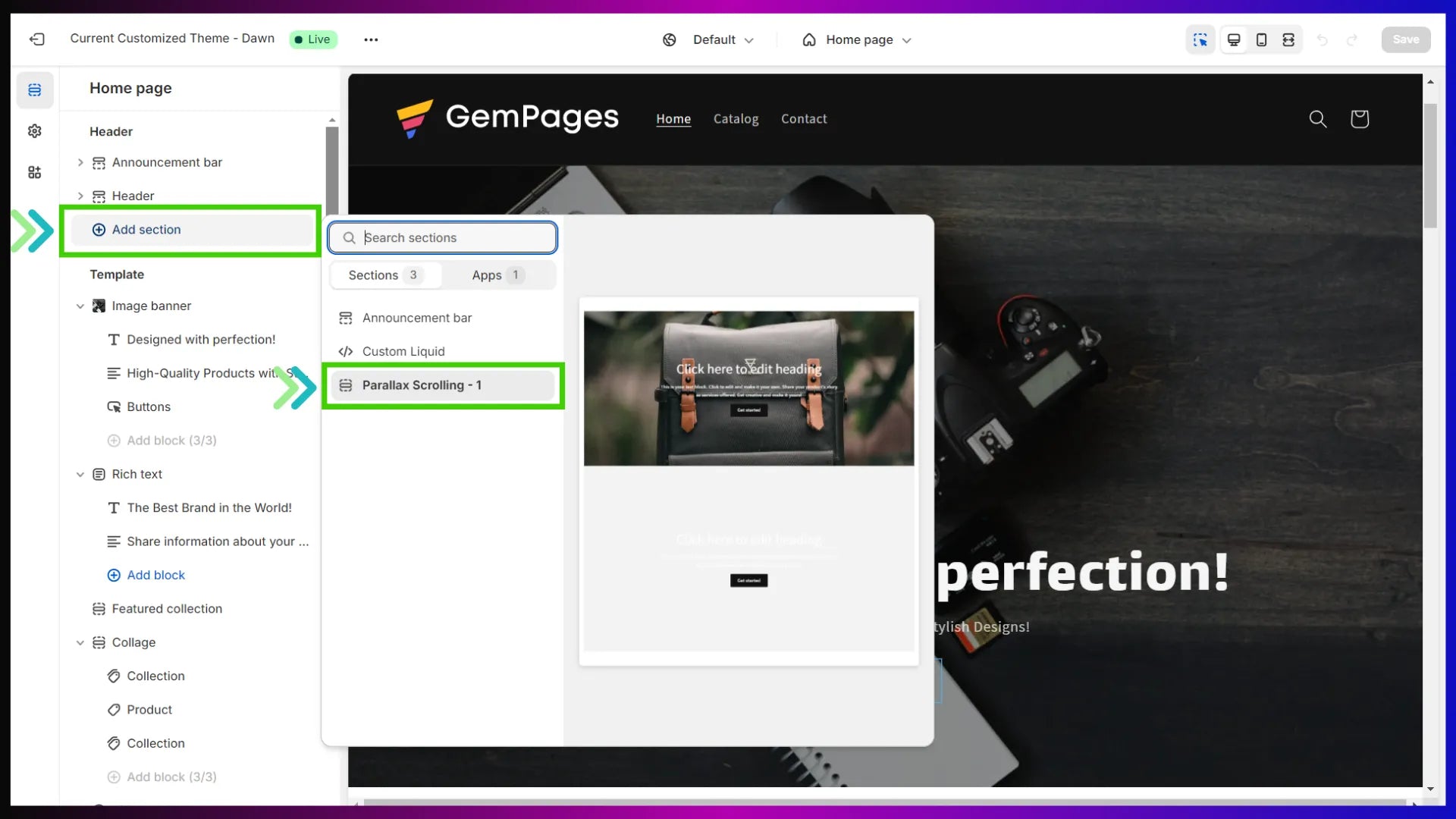Select the Featured collection section

[x=167, y=609]
